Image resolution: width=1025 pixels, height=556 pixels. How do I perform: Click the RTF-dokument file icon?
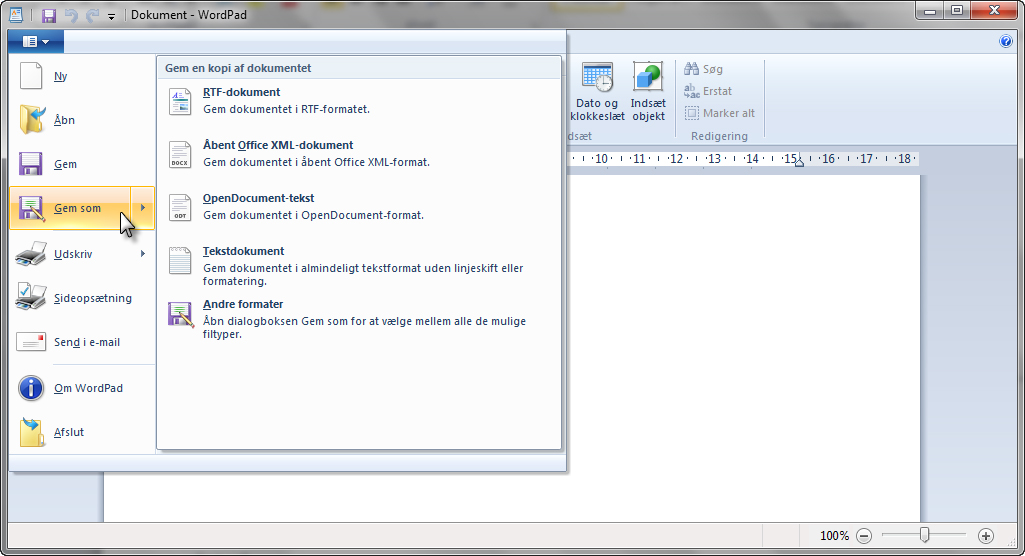pos(180,102)
